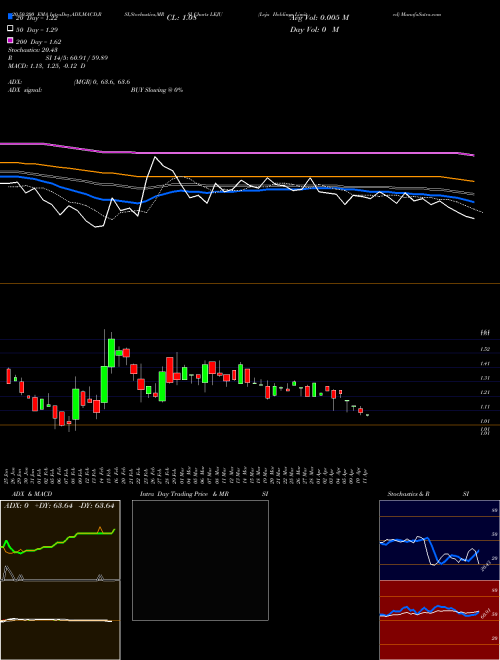Click the 'SI 14/3: 60.91 / 59.89' value
Screen dimensions: 500x660
coord(77,58)
